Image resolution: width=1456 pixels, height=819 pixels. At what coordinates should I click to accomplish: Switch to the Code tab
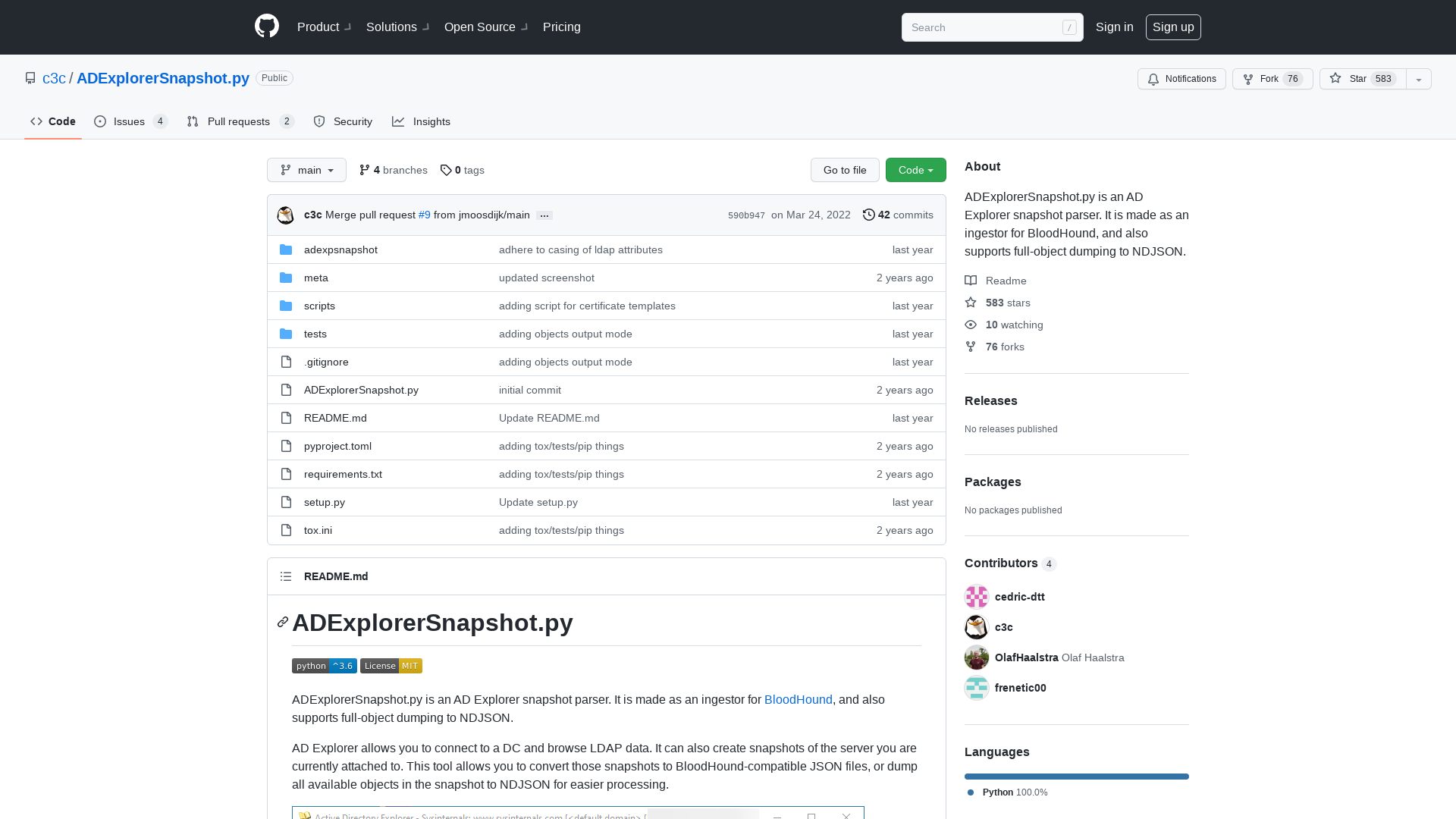tap(53, 121)
